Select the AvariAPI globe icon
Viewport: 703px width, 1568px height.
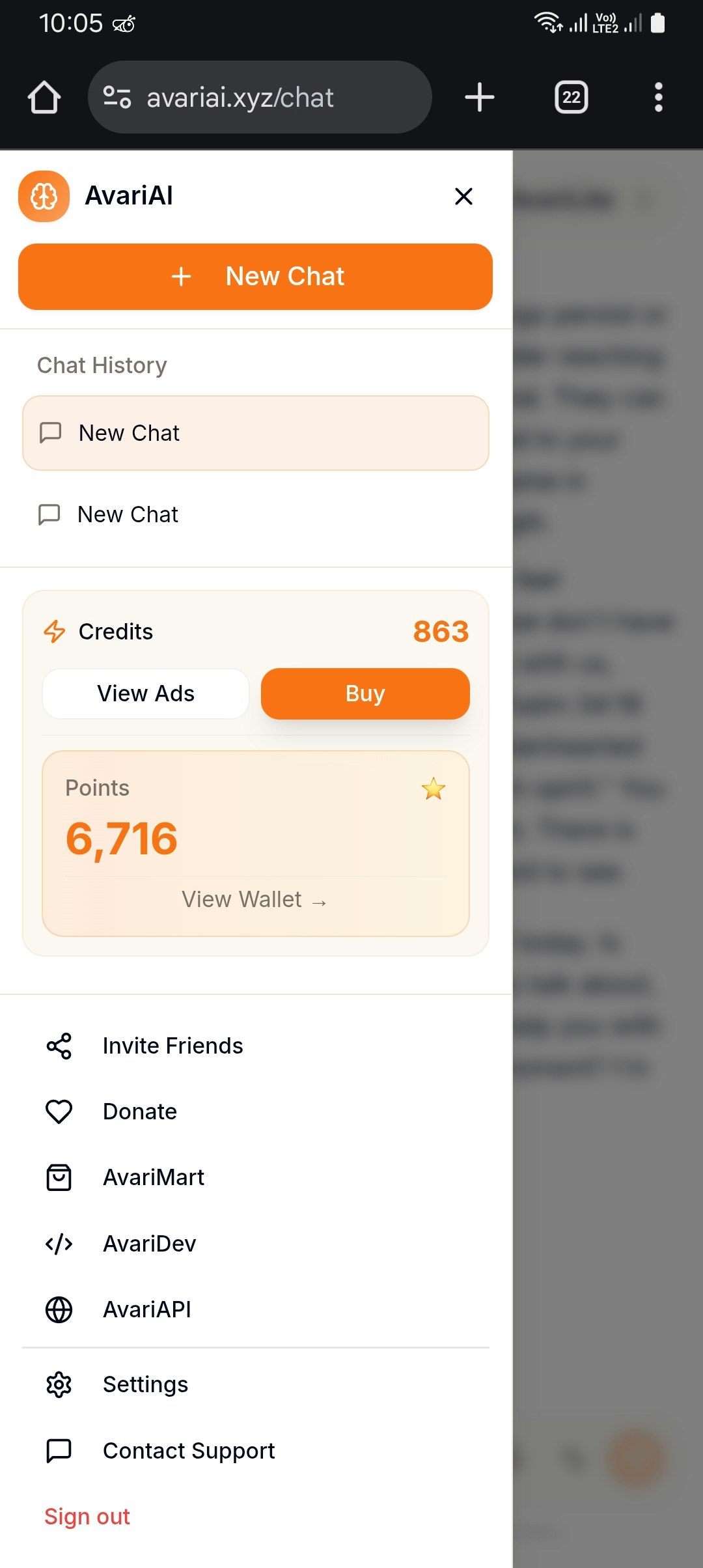tap(59, 1310)
